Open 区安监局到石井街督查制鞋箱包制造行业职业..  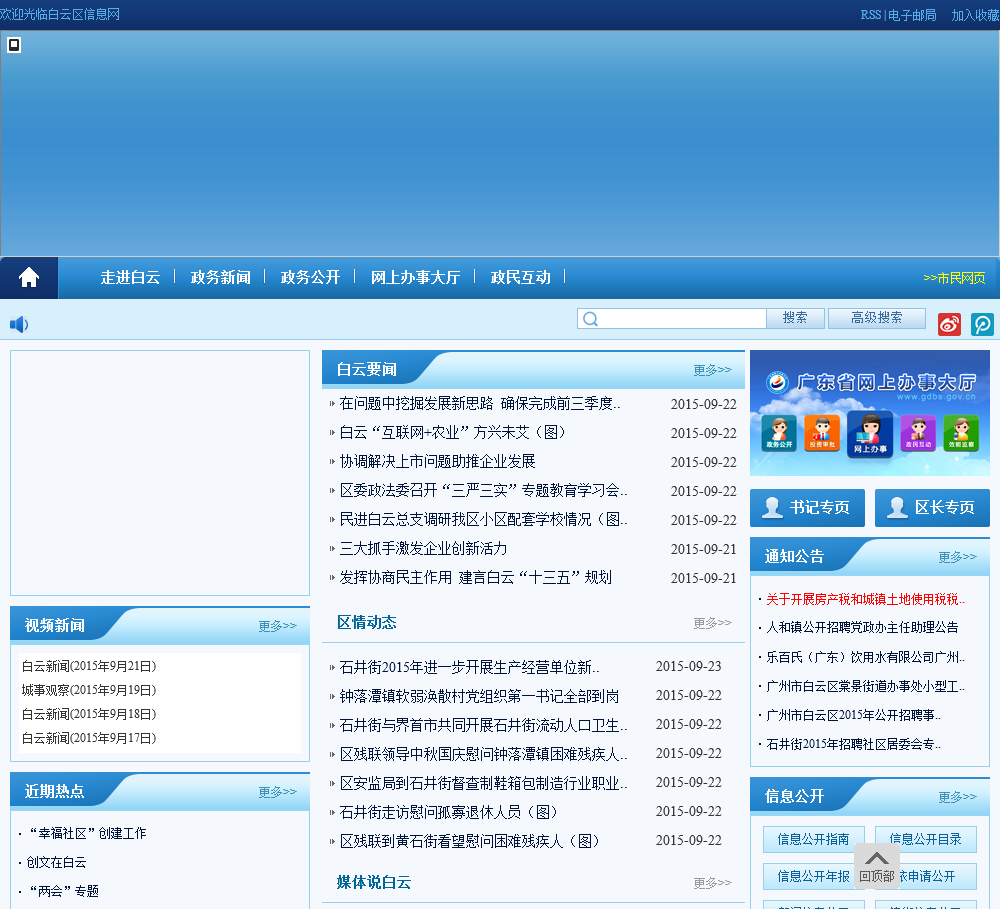click(x=483, y=783)
